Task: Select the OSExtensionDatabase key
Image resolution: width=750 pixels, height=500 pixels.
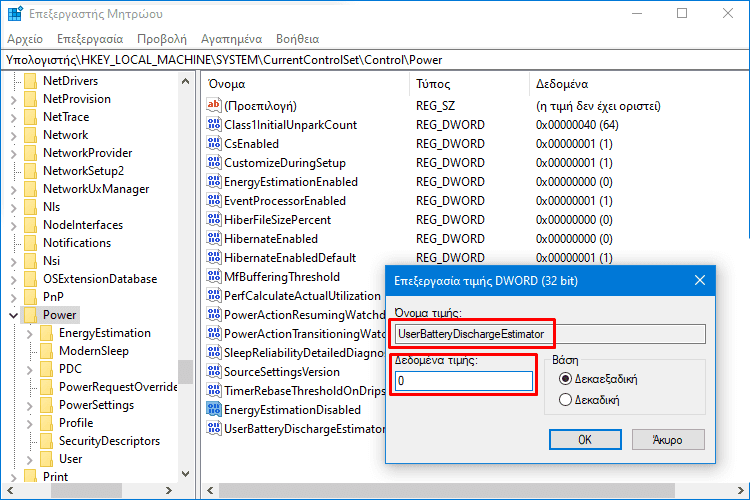Action: (x=99, y=278)
